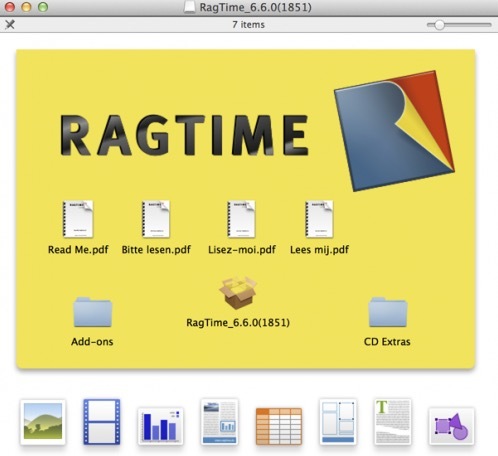Image resolution: width=498 pixels, height=456 pixels.
Task: Click the window title RagTime_6.6.0(1851)
Action: (255, 7)
